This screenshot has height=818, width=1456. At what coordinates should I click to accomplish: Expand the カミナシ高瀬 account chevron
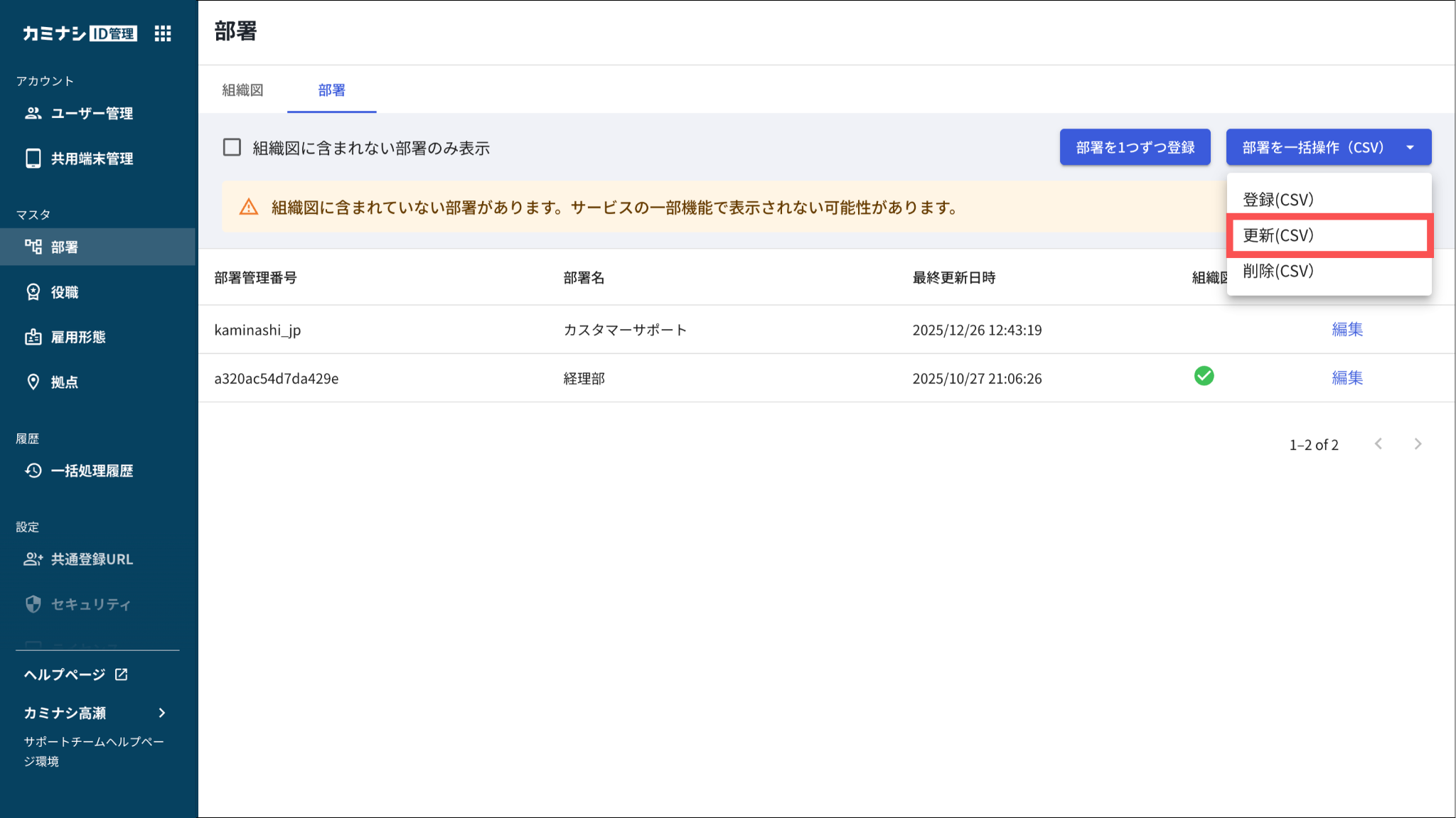(162, 713)
